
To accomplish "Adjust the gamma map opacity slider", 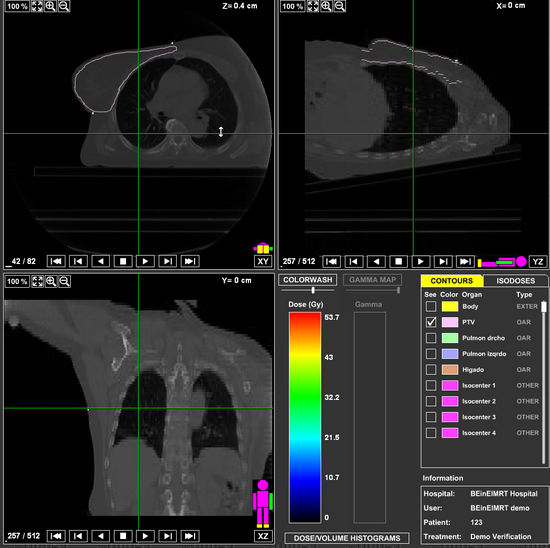I will click(x=398, y=290).
